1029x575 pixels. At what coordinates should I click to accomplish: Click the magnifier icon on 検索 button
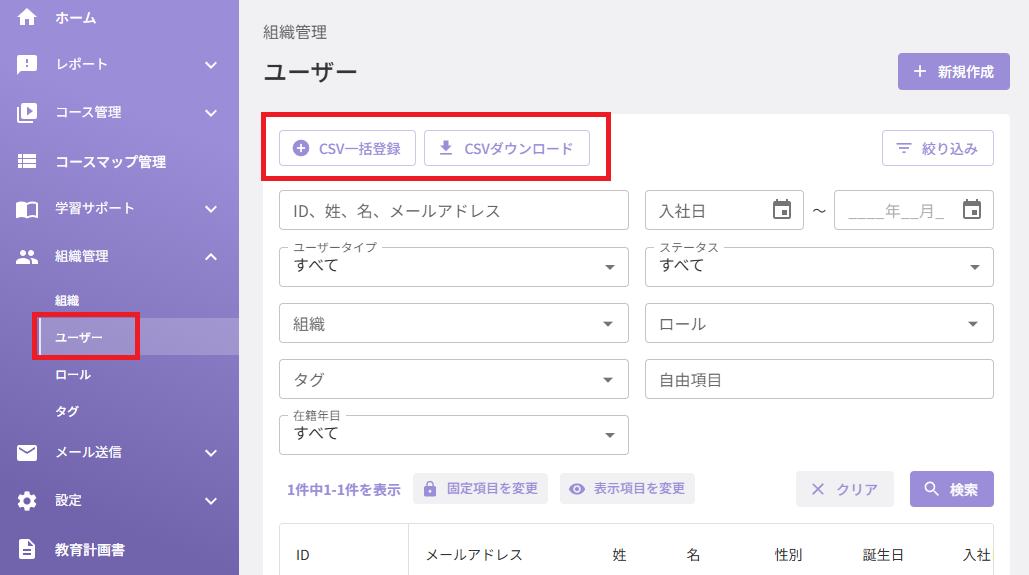coord(931,489)
